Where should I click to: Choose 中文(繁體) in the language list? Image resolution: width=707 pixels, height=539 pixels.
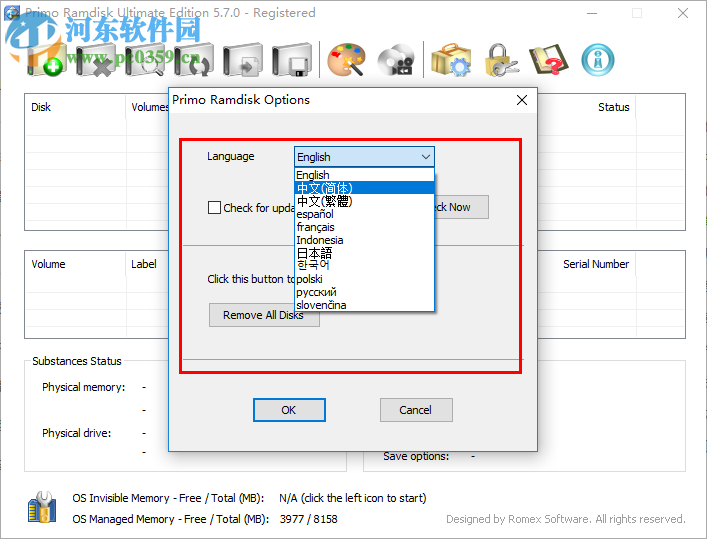click(x=364, y=201)
